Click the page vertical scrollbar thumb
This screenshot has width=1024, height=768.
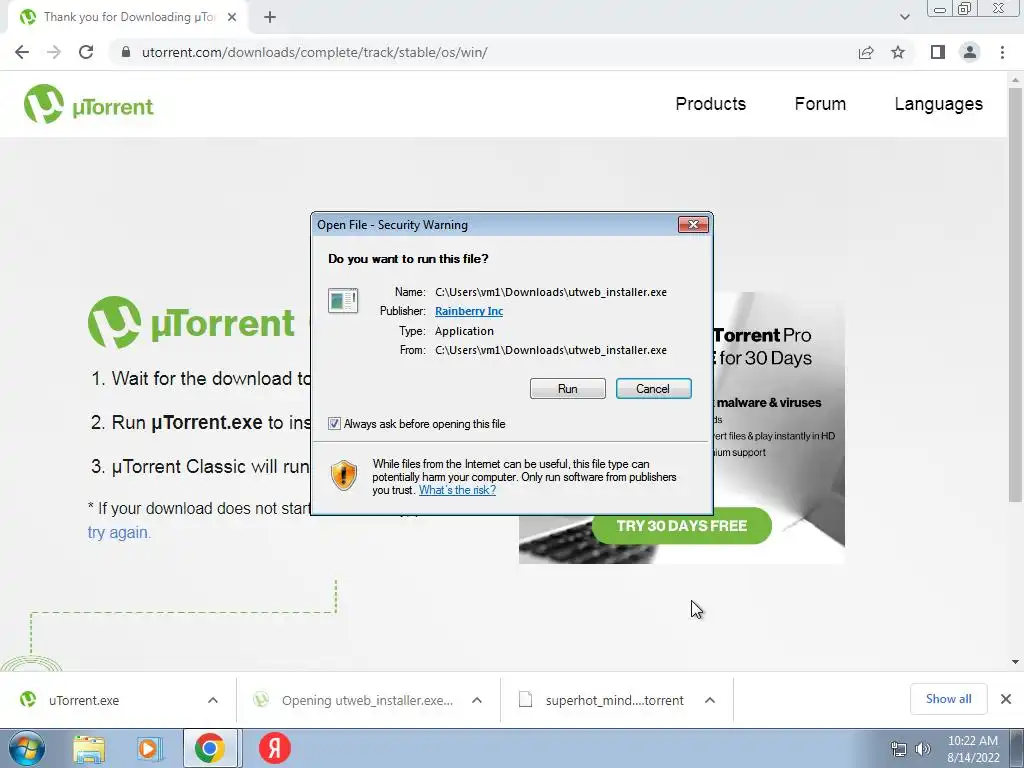click(1015, 294)
